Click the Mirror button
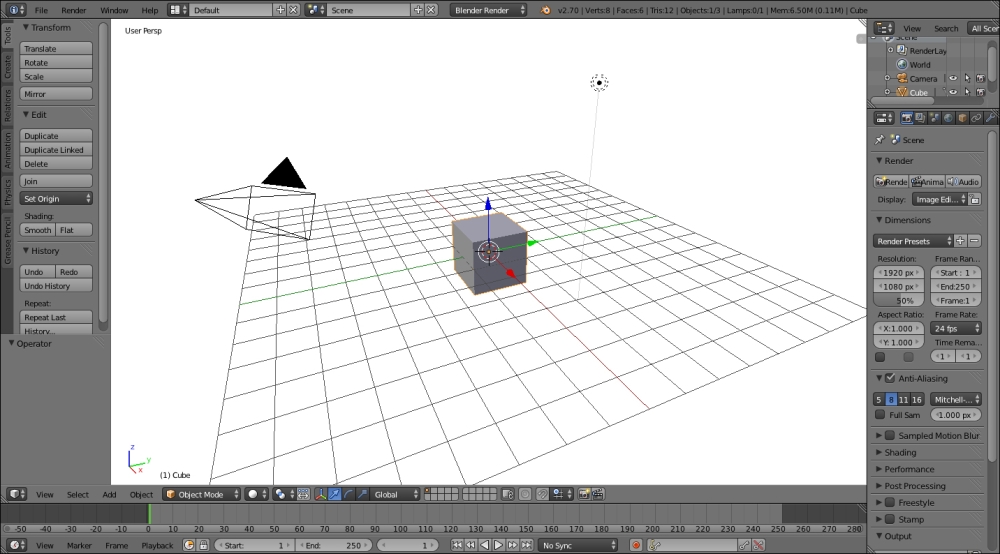Screen dimensions: 1000x554 pyautogui.click(x=56, y=94)
